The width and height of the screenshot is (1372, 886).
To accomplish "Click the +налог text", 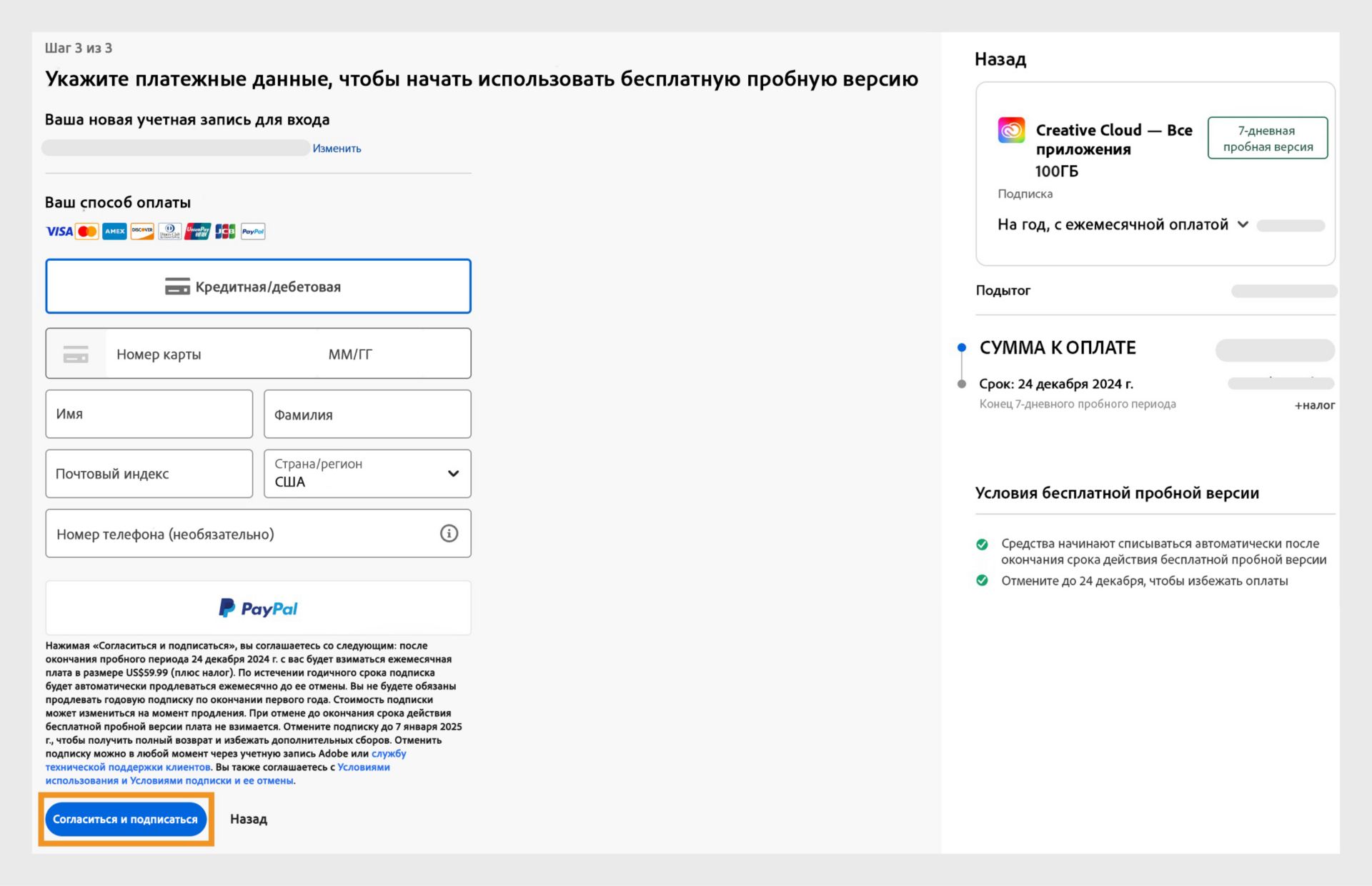I will pos(1315,405).
